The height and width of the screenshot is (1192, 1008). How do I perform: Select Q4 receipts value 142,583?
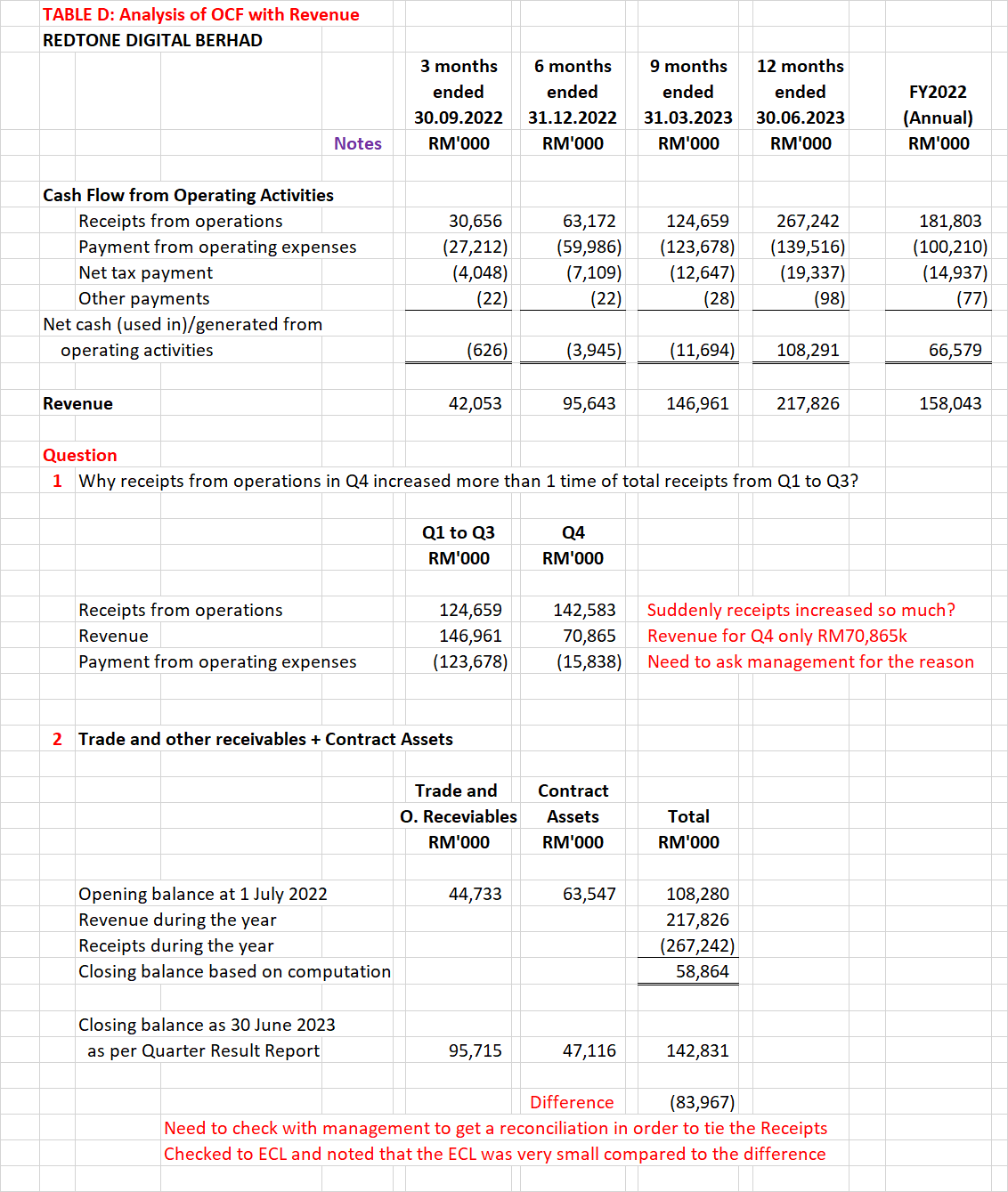click(584, 610)
